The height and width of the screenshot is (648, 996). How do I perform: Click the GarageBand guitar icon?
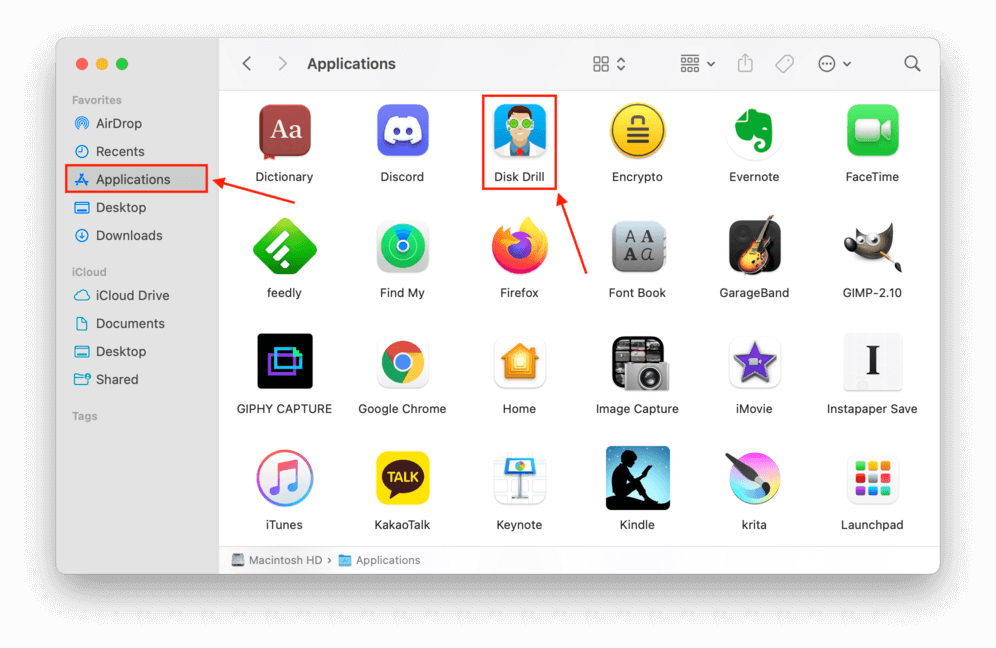tap(754, 245)
